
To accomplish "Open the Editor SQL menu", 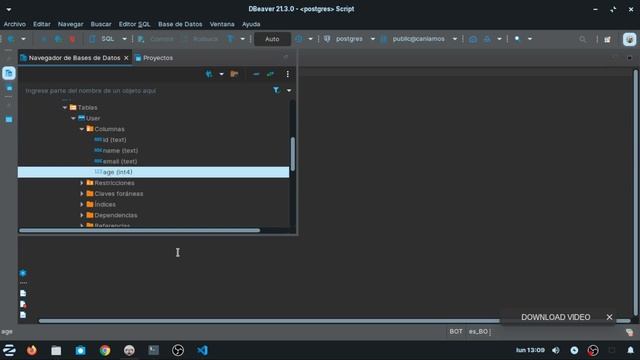I will pos(134,24).
